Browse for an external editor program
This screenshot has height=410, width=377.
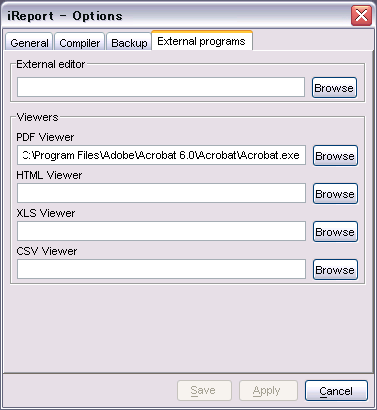coord(334,88)
